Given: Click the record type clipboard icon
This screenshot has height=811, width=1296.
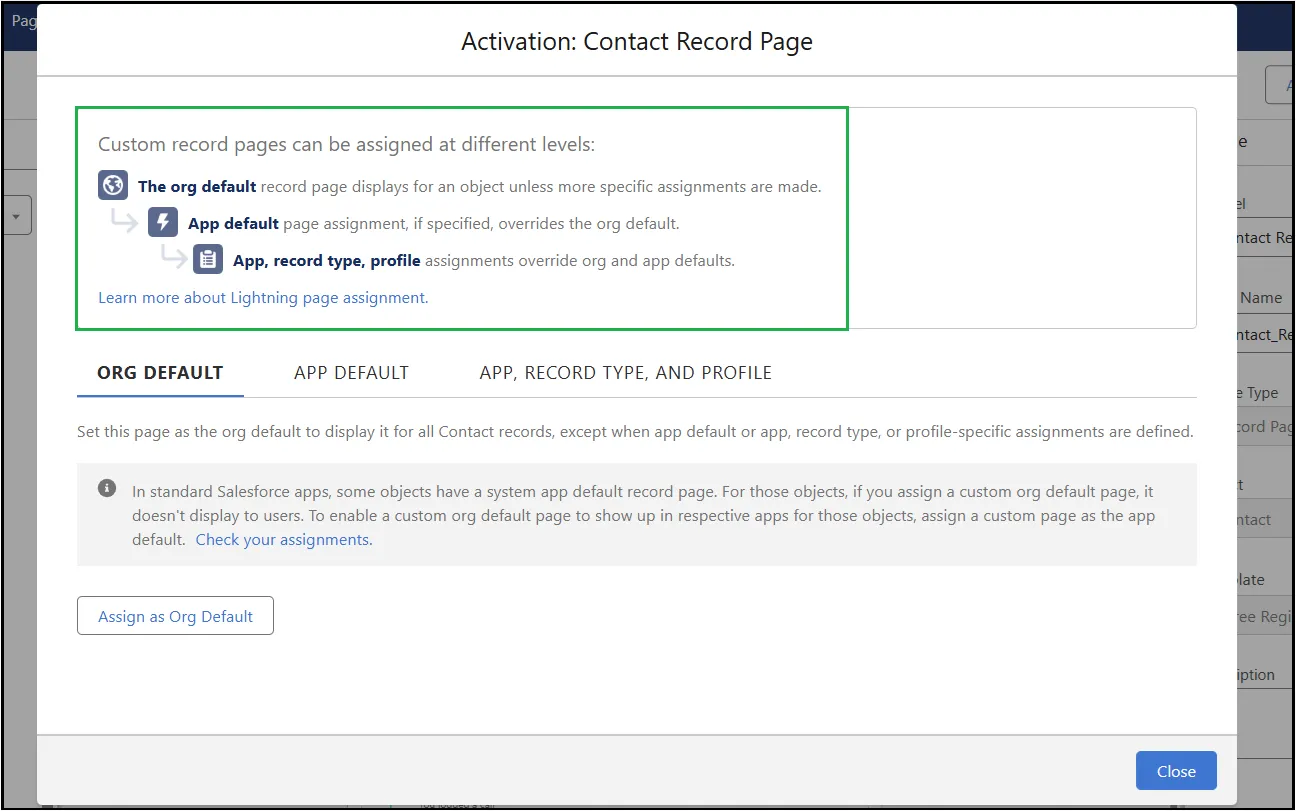Looking at the screenshot, I should coord(208,260).
